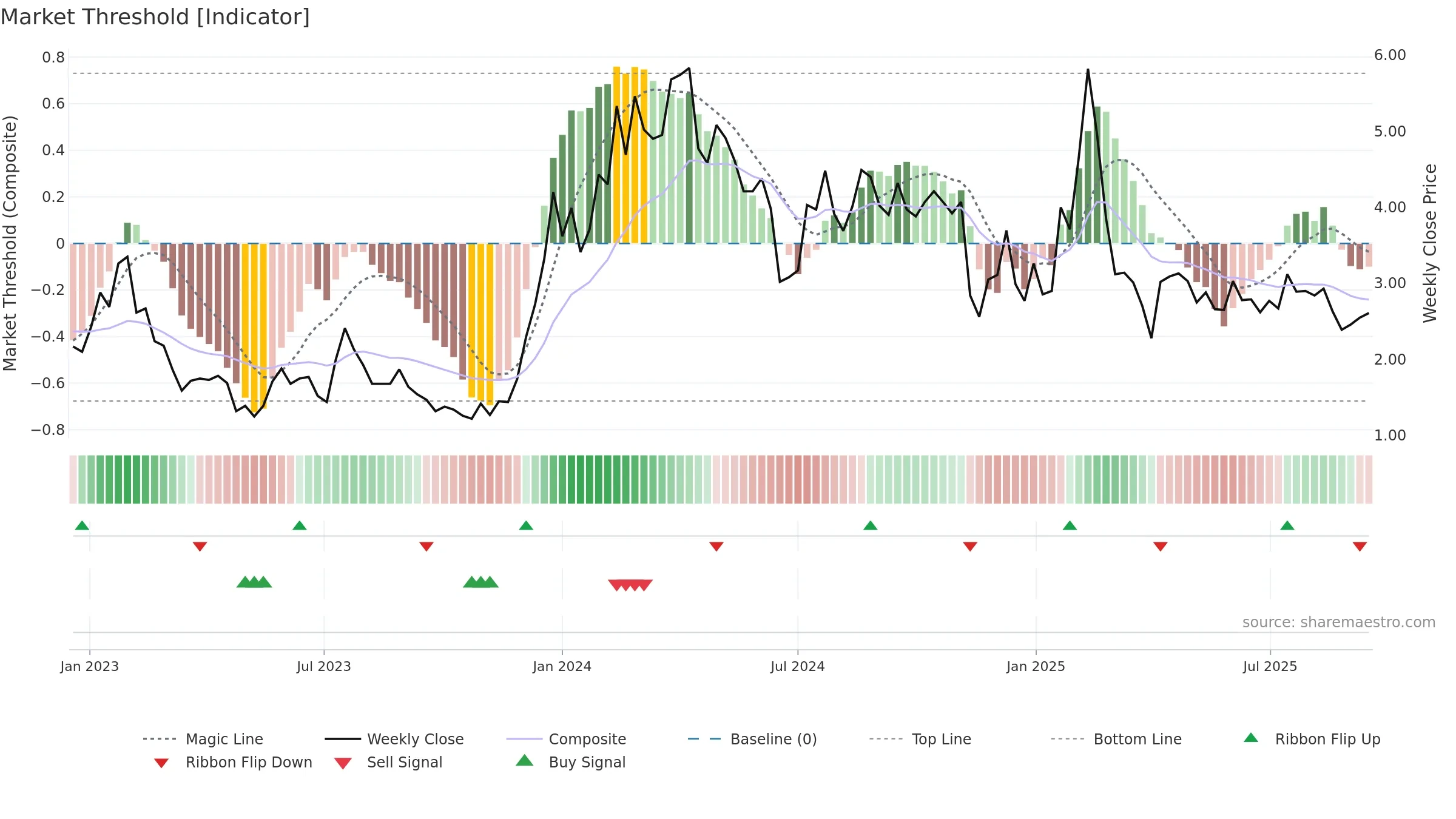Click the Jan 2024 x-axis label

click(562, 666)
